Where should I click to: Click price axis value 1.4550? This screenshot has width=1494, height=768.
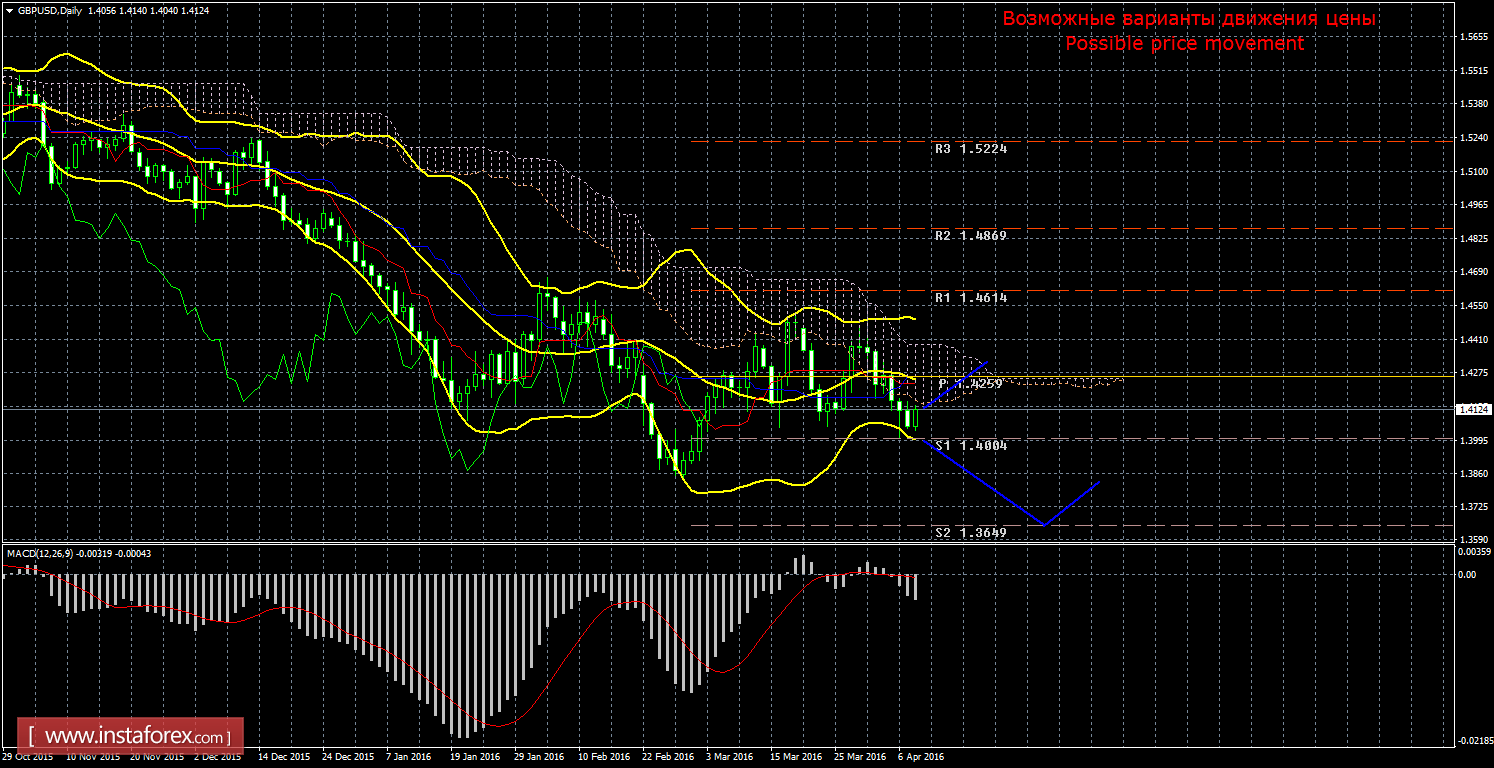pos(1474,306)
